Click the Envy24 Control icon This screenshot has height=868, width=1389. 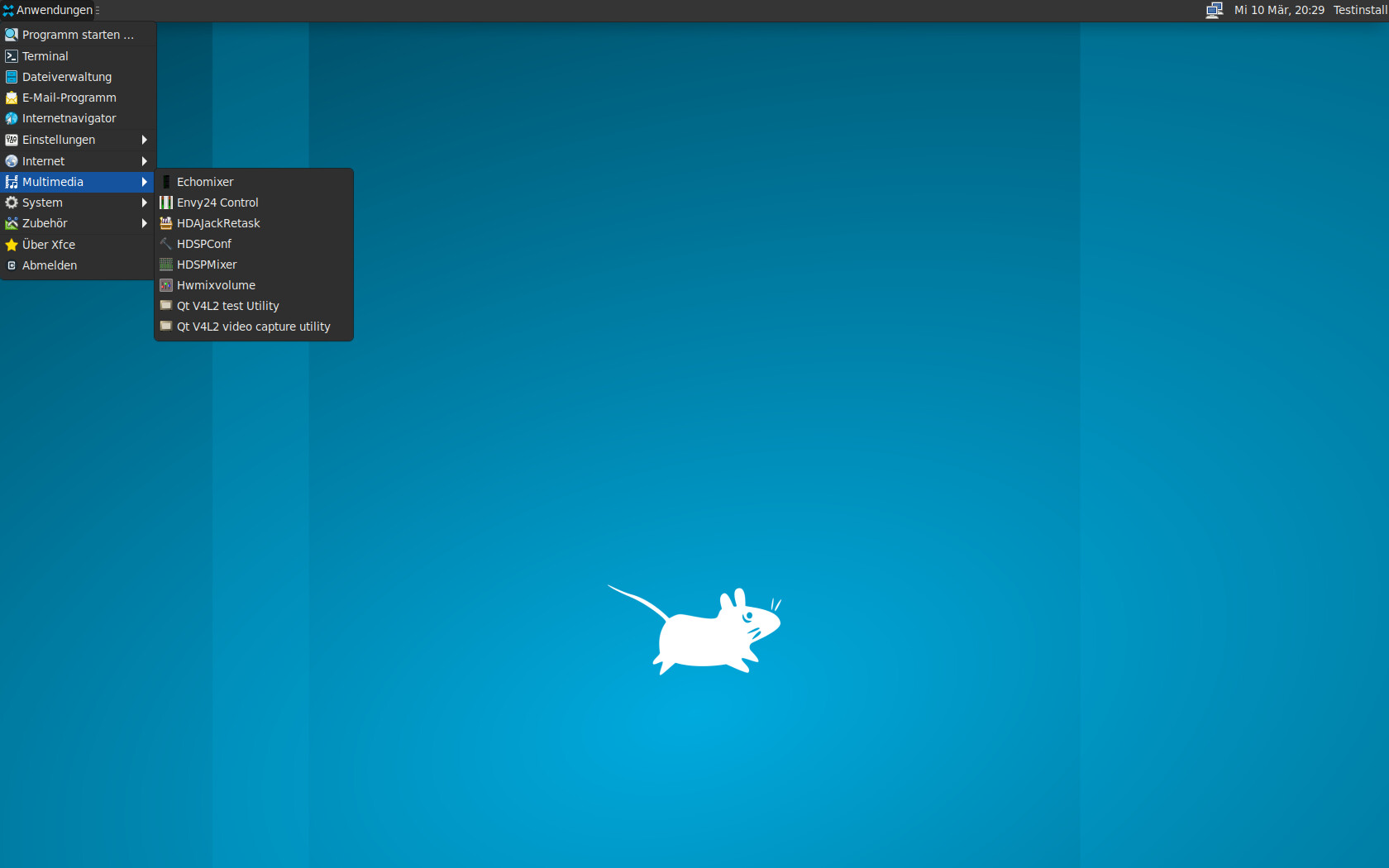(166, 203)
